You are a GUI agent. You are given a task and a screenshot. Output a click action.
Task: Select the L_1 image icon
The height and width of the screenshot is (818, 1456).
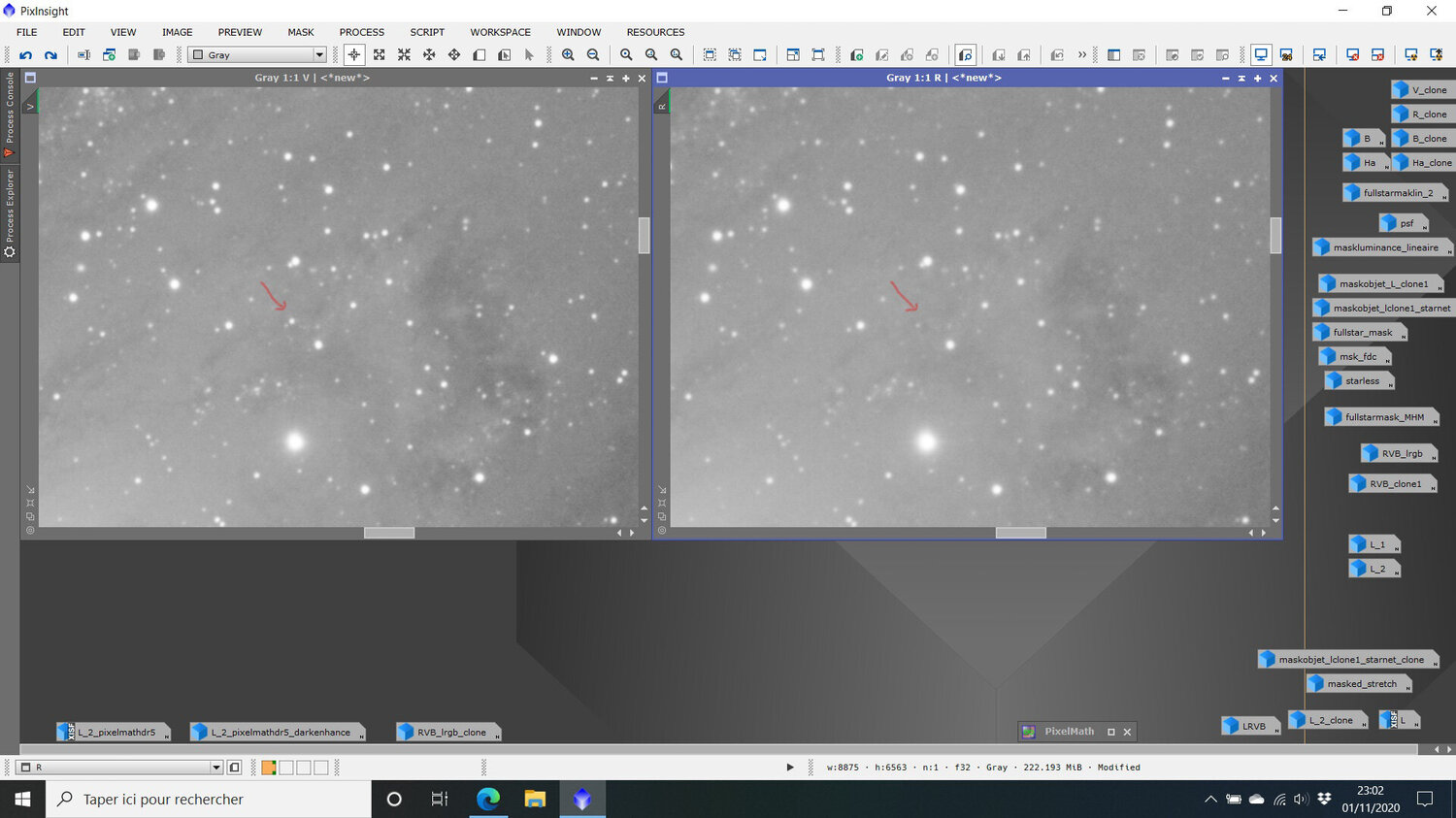coord(1373,544)
